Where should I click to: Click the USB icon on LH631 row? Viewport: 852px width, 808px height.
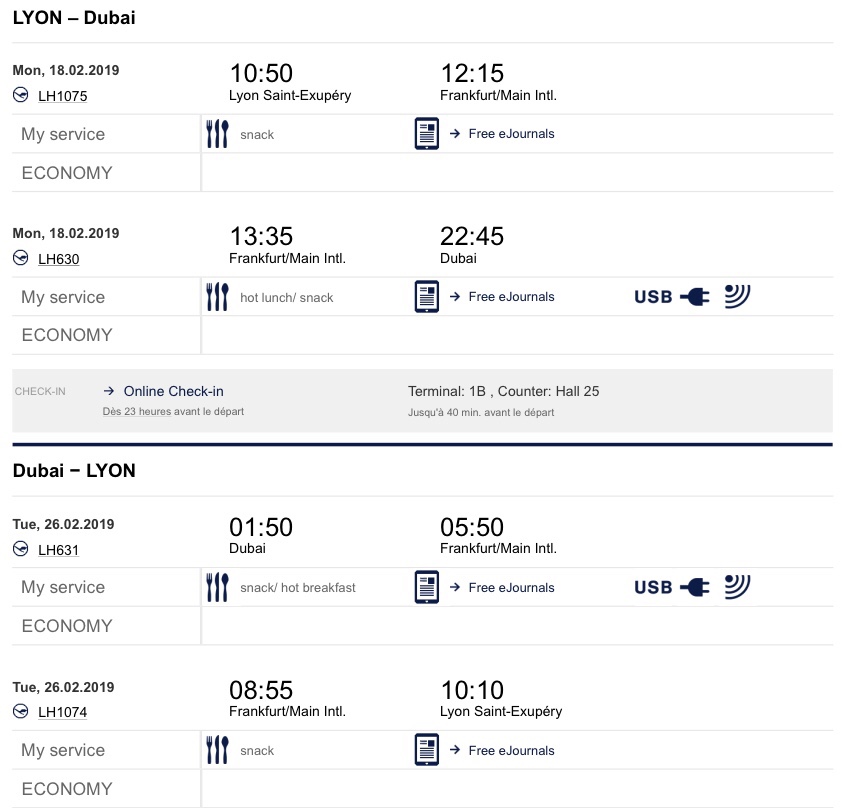[653, 588]
